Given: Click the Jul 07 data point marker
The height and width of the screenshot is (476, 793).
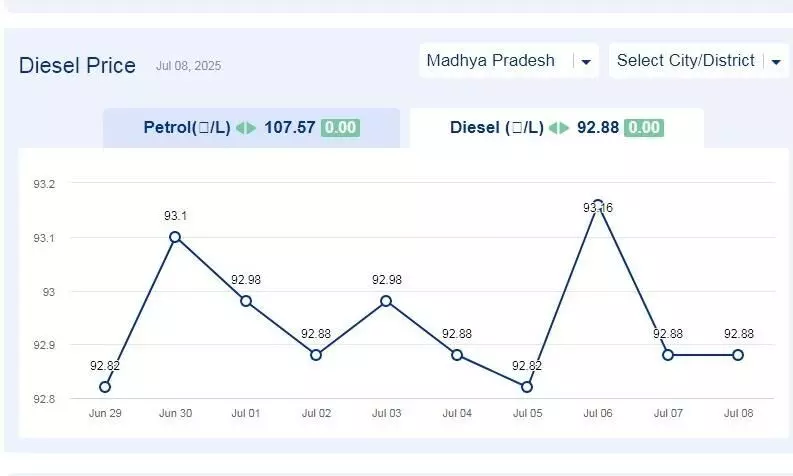Looking at the screenshot, I should [668, 355].
